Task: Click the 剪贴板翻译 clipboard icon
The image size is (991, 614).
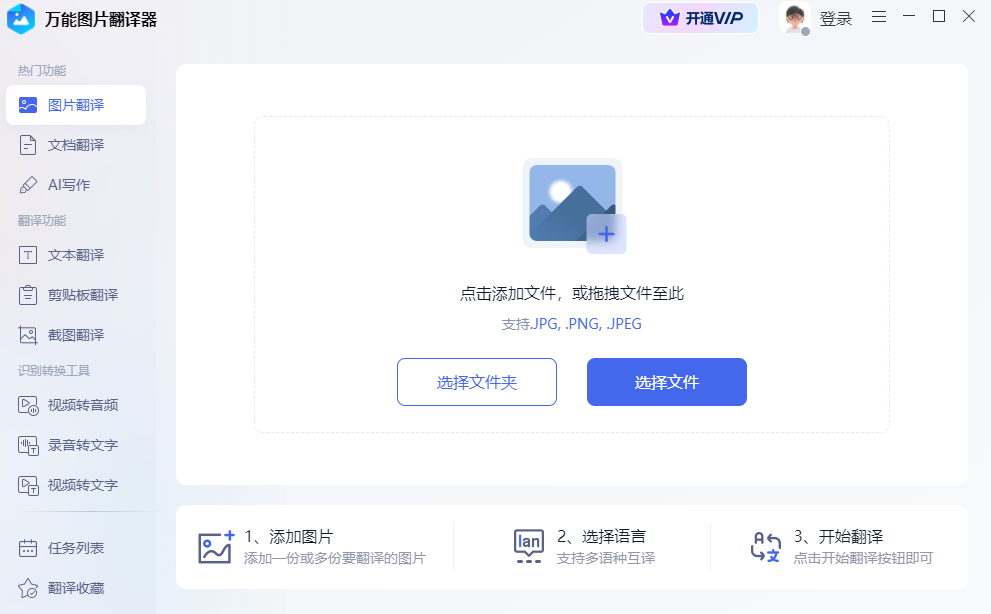Action: [x=28, y=295]
